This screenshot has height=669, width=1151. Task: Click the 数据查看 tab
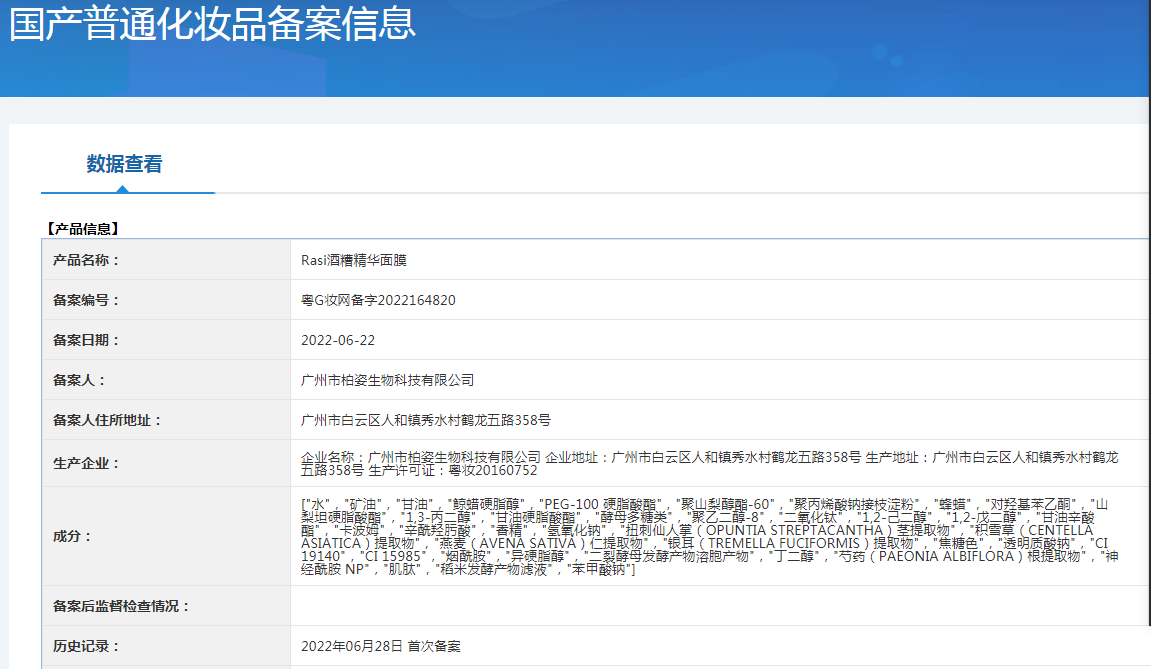point(124,164)
